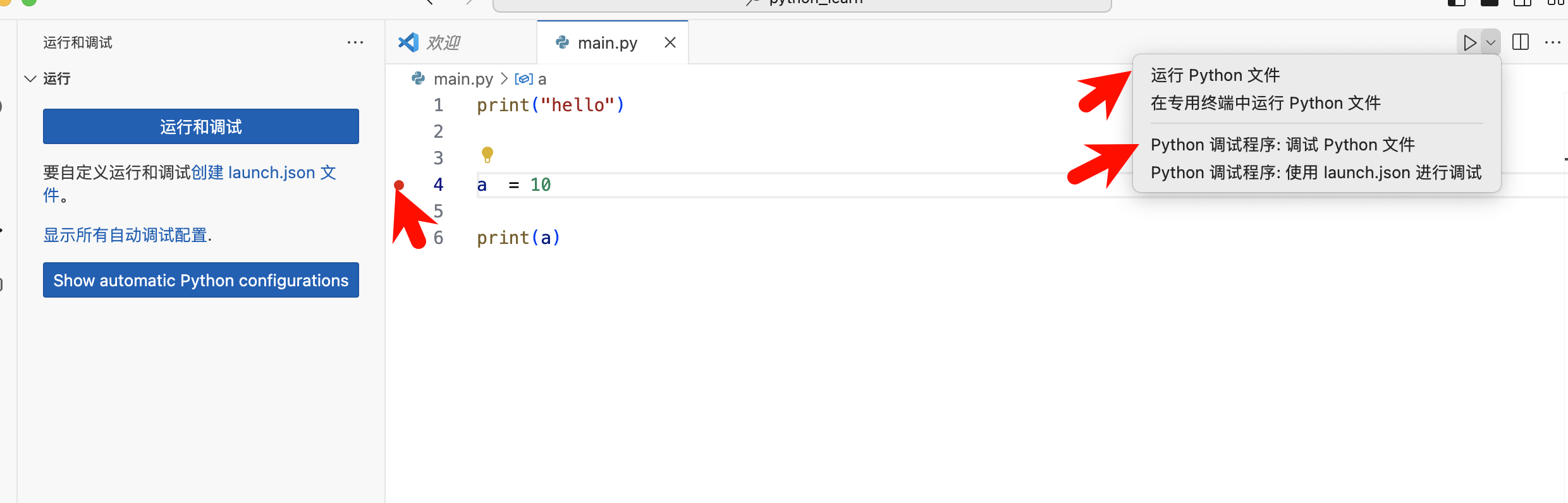
Task: Open the editor More Actions ellipsis
Action: tap(1553, 42)
